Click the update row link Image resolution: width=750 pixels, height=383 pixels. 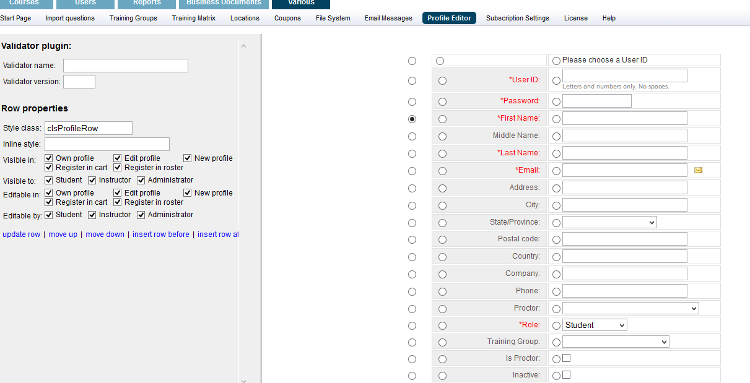coord(22,234)
